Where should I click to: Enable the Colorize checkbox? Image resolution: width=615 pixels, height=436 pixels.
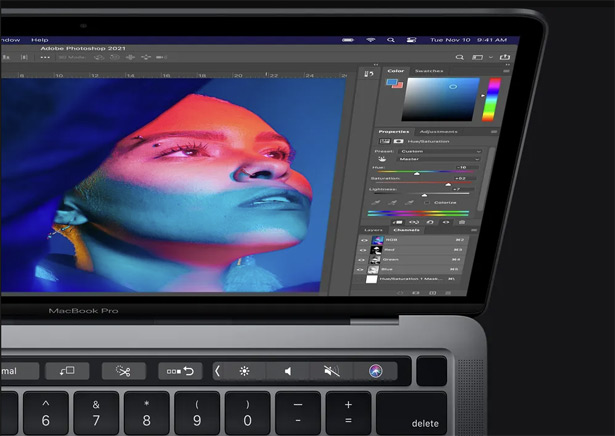coord(427,203)
